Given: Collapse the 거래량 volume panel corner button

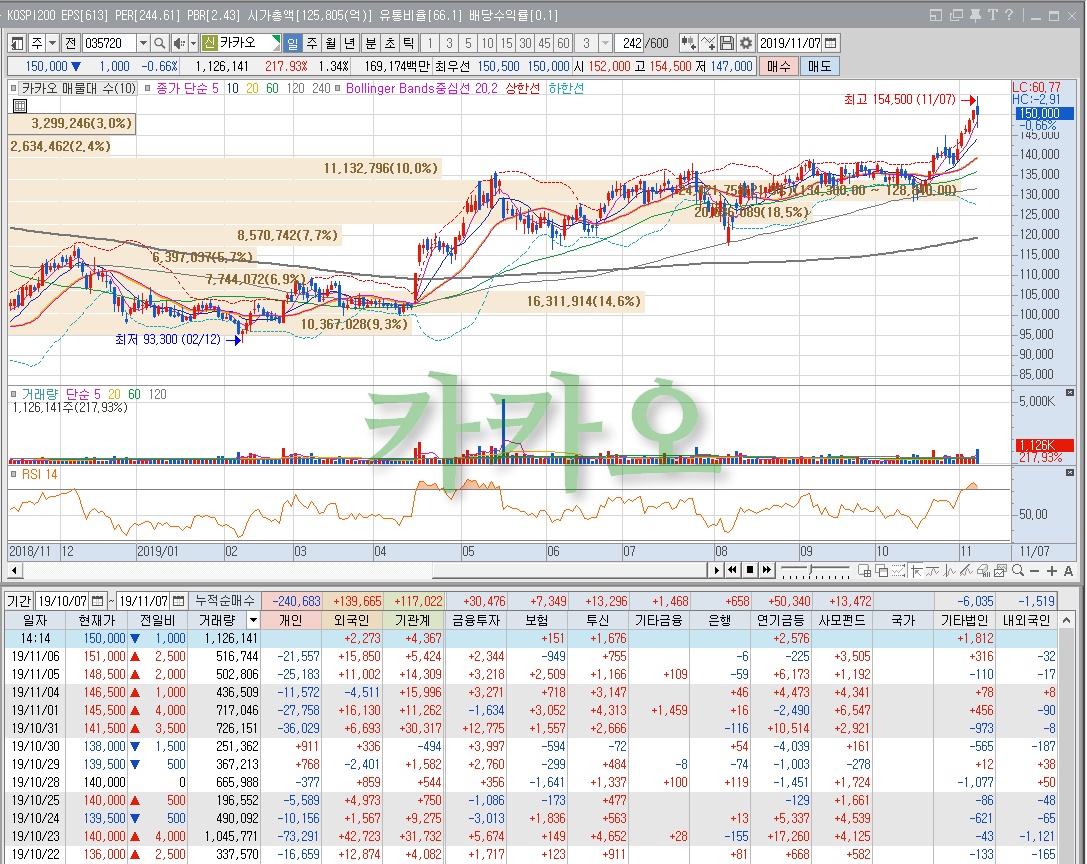Looking at the screenshot, I should [x=1070, y=392].
